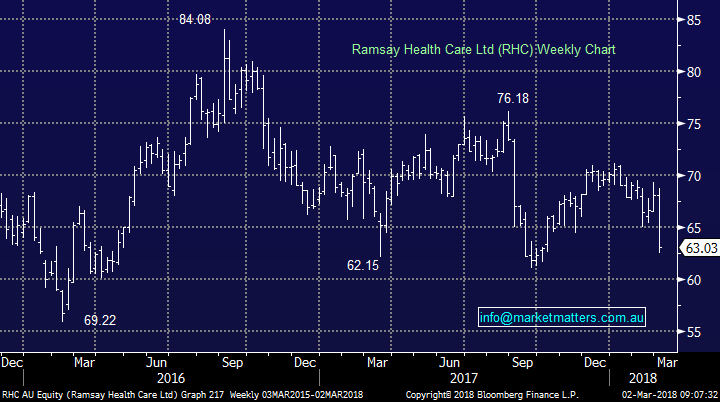Screen dimensions: 720x402
Task: Click the 2018 year label on time axis
Action: [x=643, y=378]
